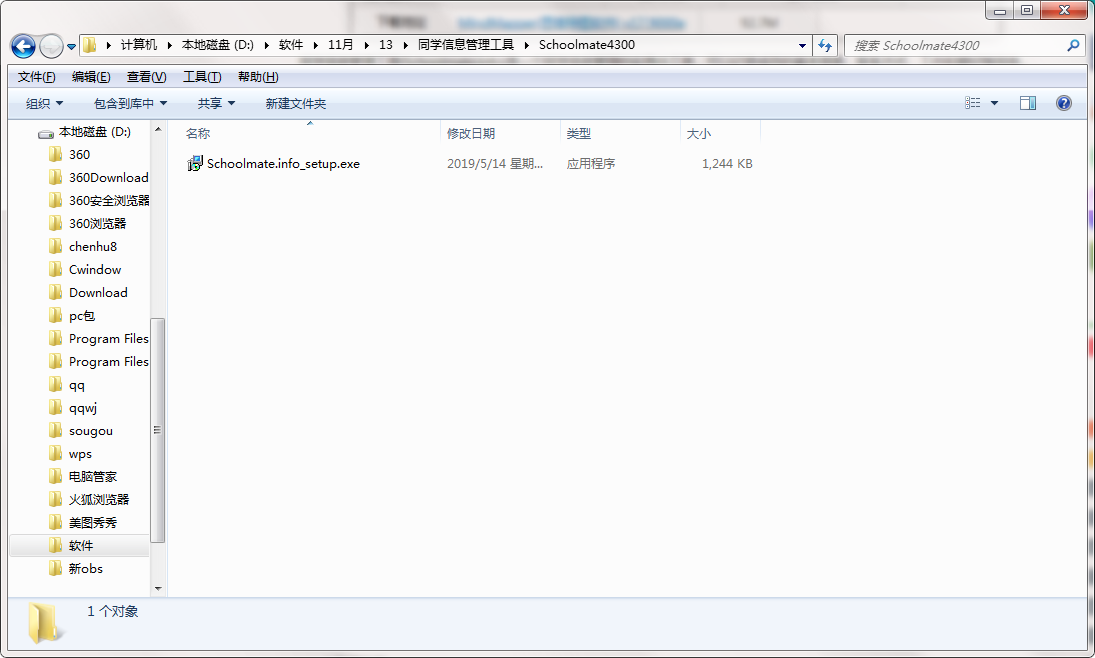Select the Schoolmate.info_setup.exe file icon
Viewport: 1095px width, 658px height.
click(195, 164)
